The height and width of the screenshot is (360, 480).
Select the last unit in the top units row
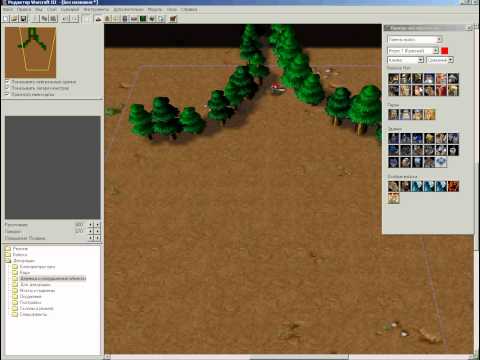453,78
